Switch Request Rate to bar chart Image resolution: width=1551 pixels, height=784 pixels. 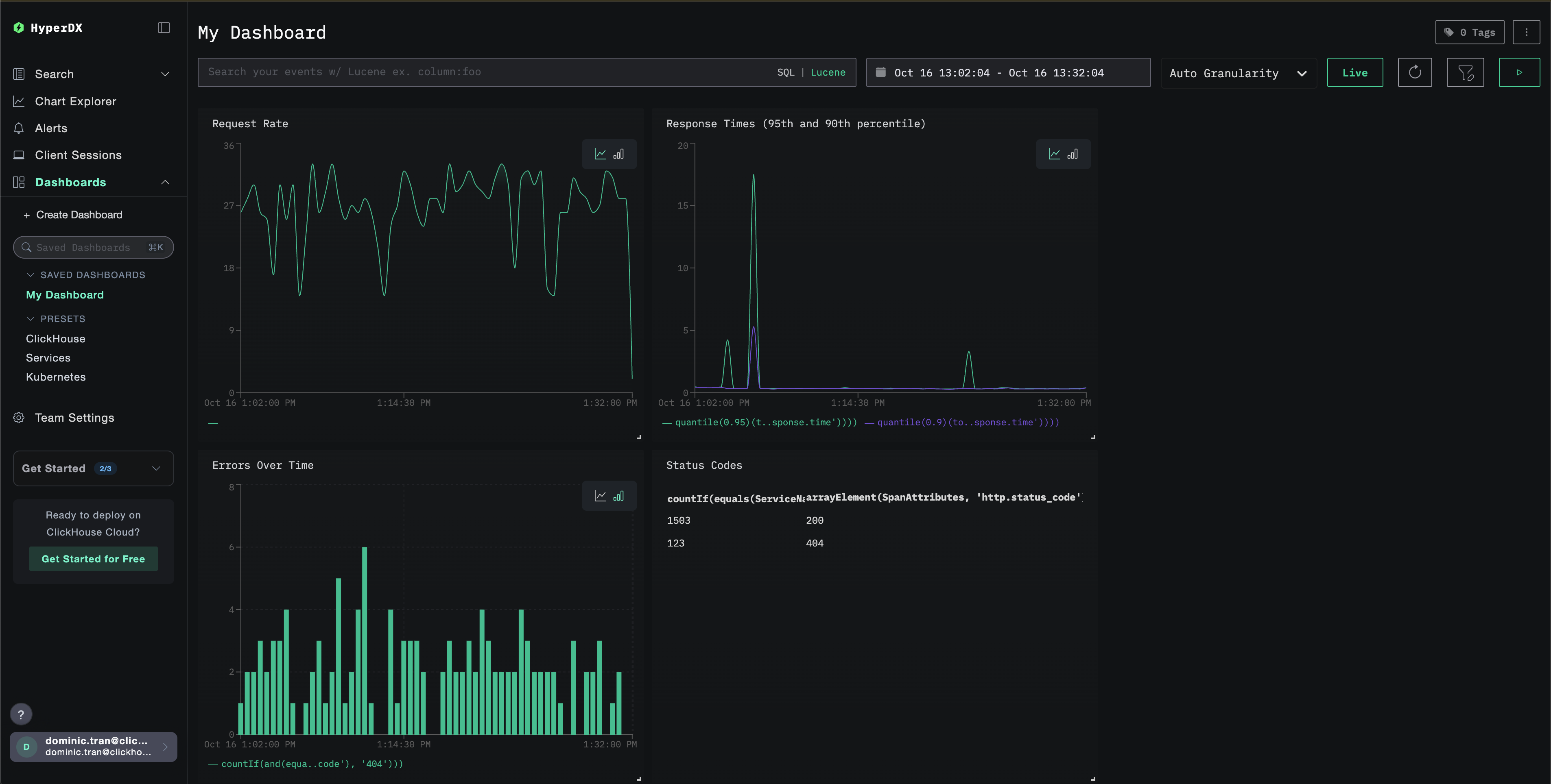(618, 155)
